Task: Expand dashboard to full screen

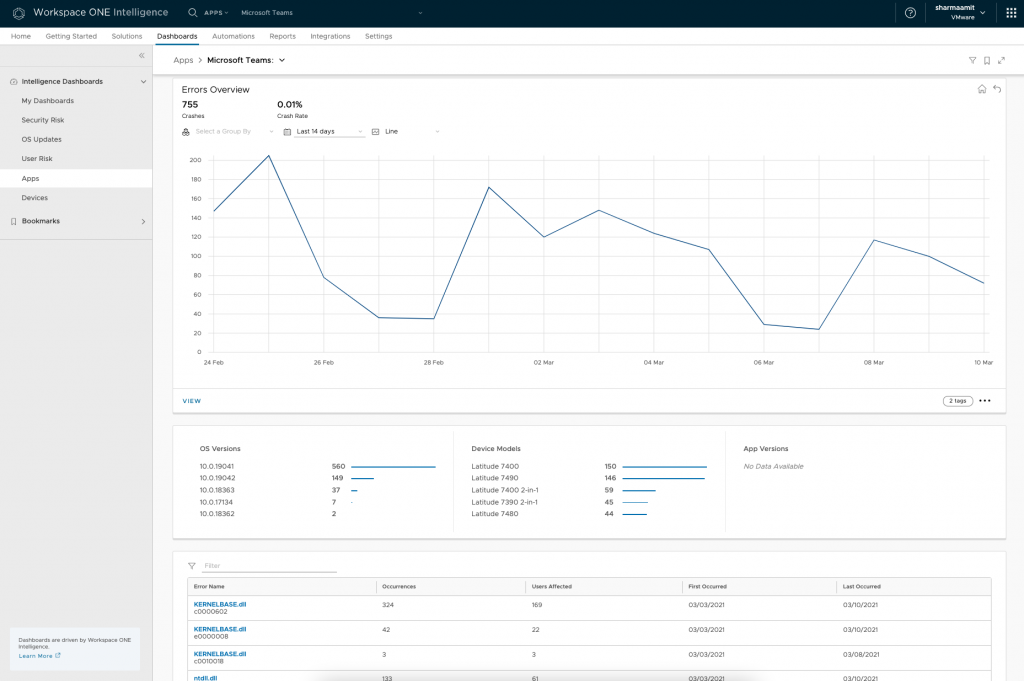Action: point(1002,61)
